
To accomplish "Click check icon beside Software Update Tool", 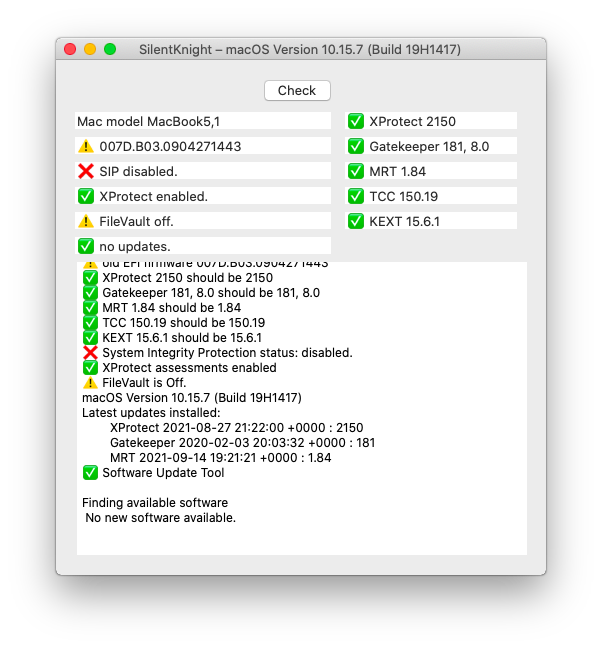I will [90, 472].
